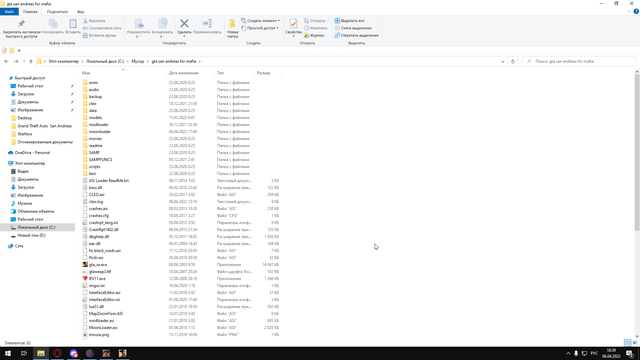Switch to the Вид ribbon tab
This screenshot has height=360, width=640.
point(80,11)
